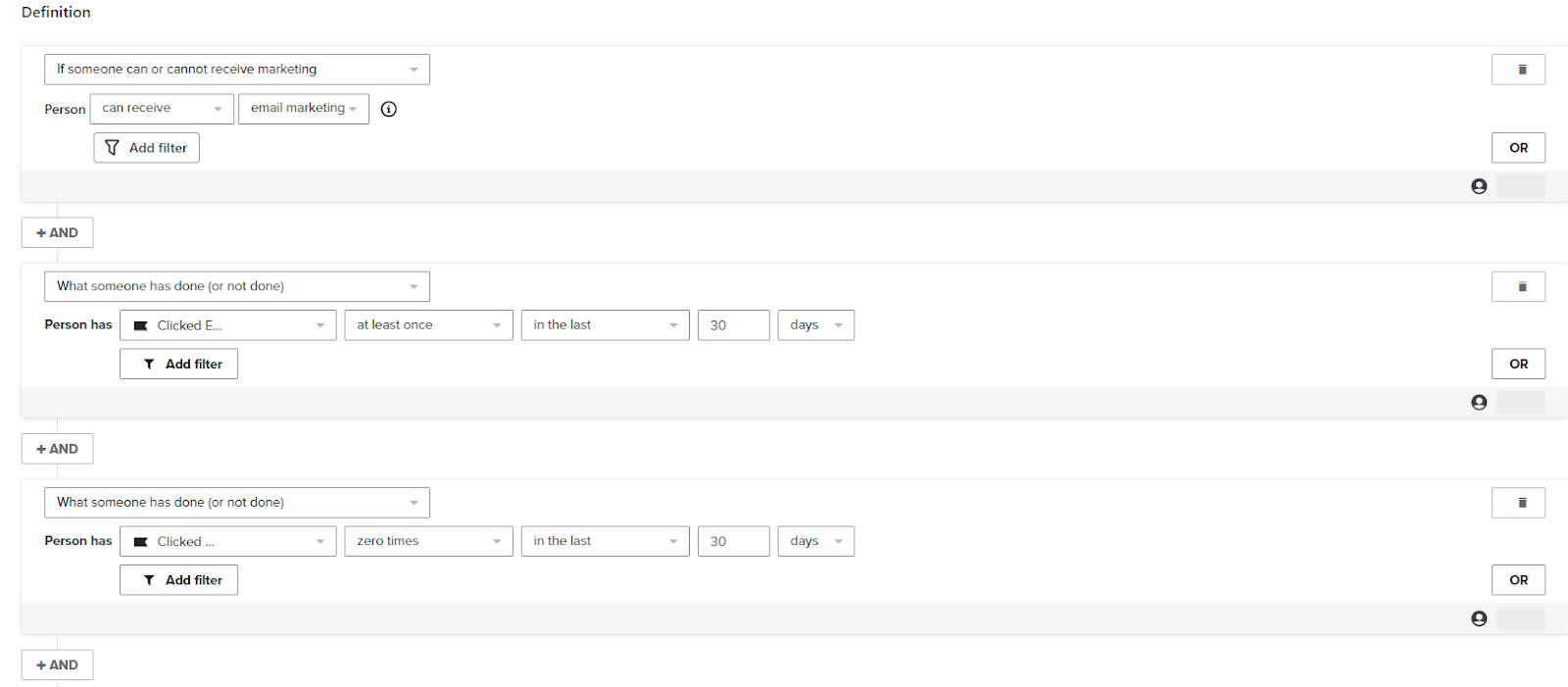Delete the email marketing condition via trash icon

1518,70
